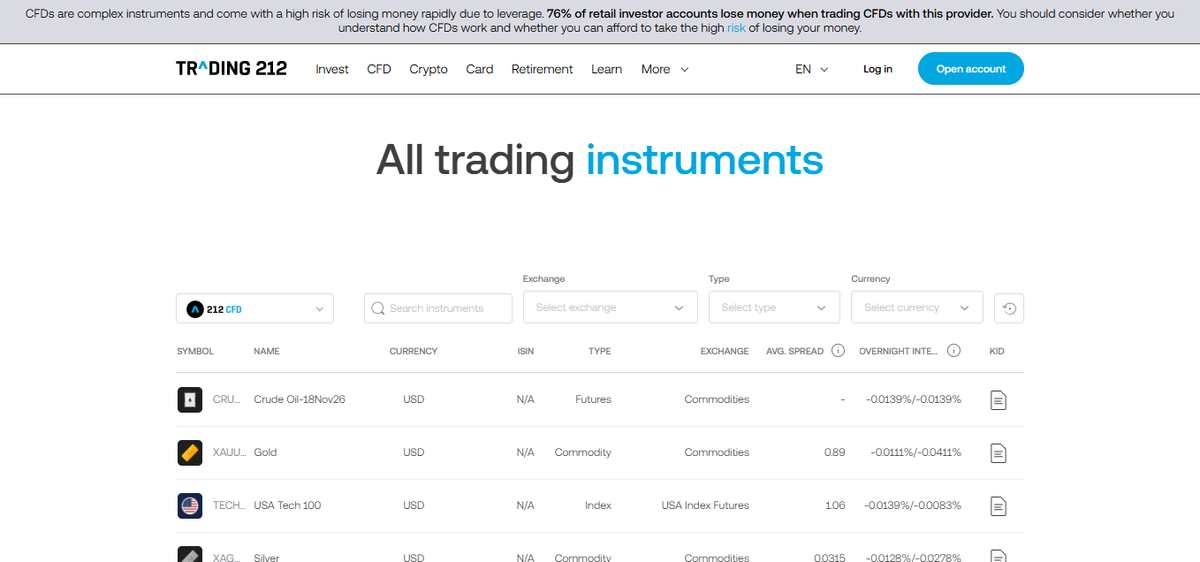Click the Trading 212 logo
This screenshot has width=1200, height=562.
[231, 69]
